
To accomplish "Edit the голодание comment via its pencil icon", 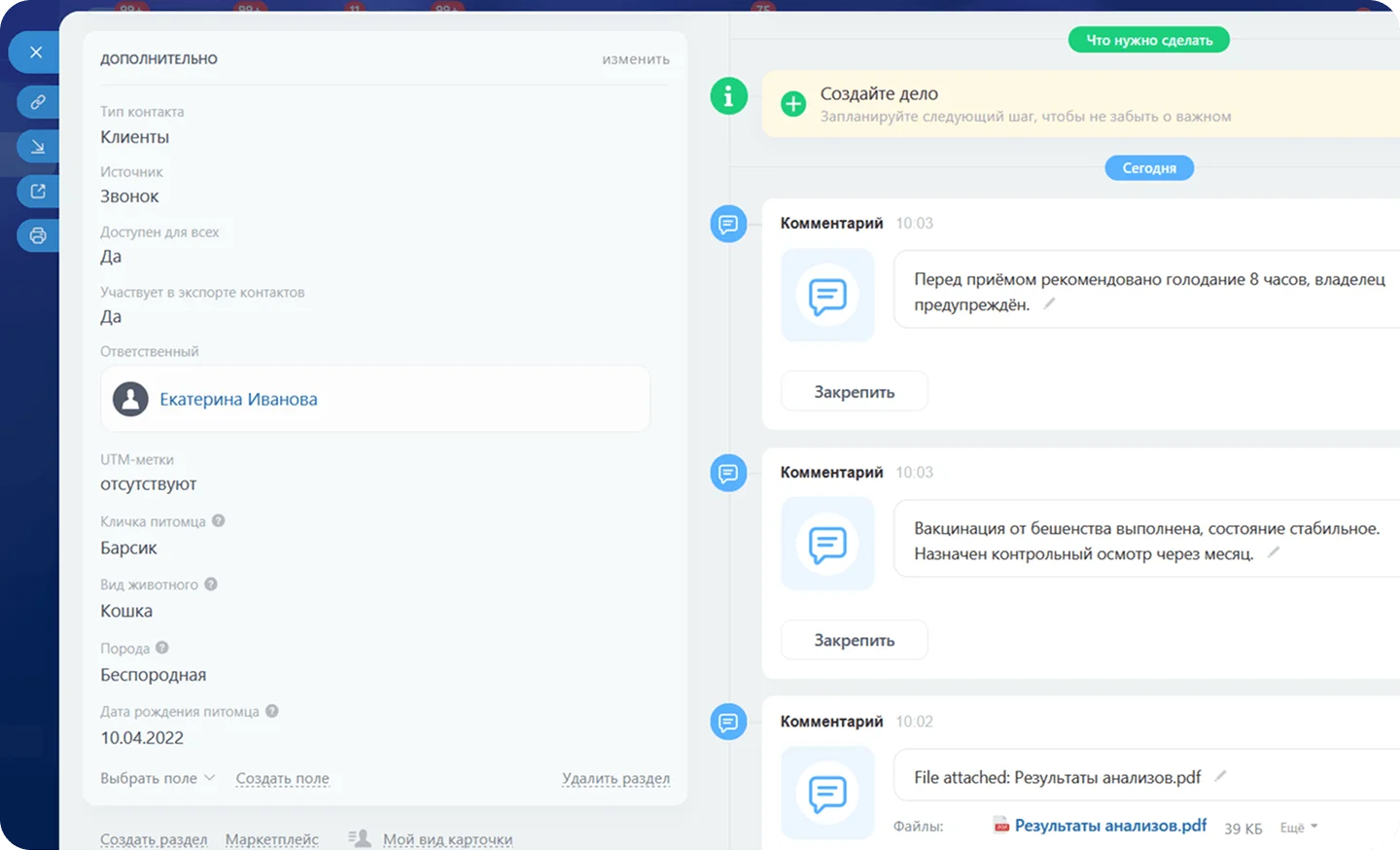I will (x=1049, y=303).
